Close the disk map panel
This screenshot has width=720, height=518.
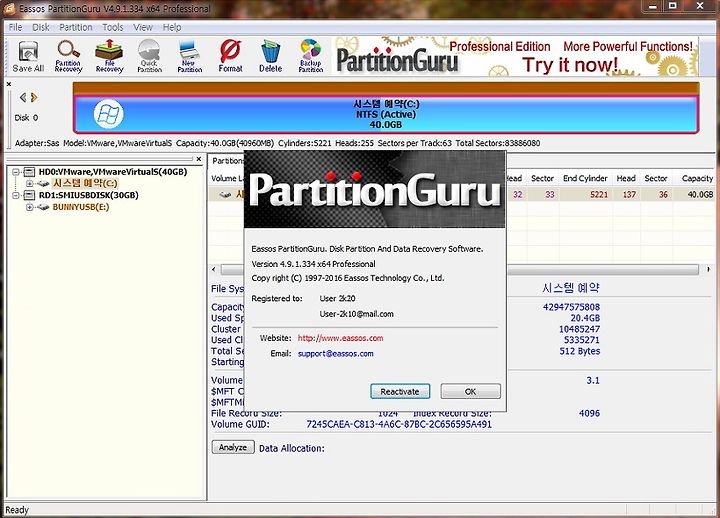[x=9, y=84]
